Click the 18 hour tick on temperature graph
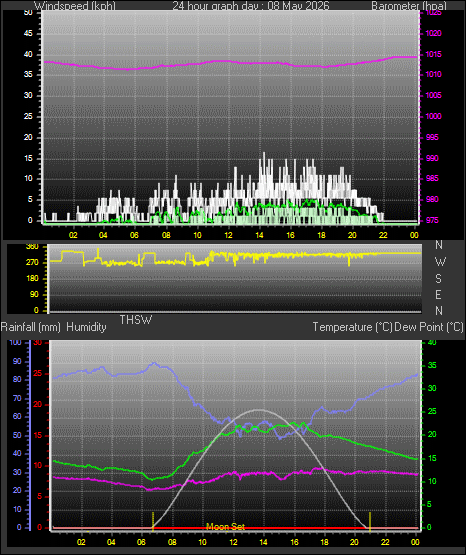 coord(324,542)
